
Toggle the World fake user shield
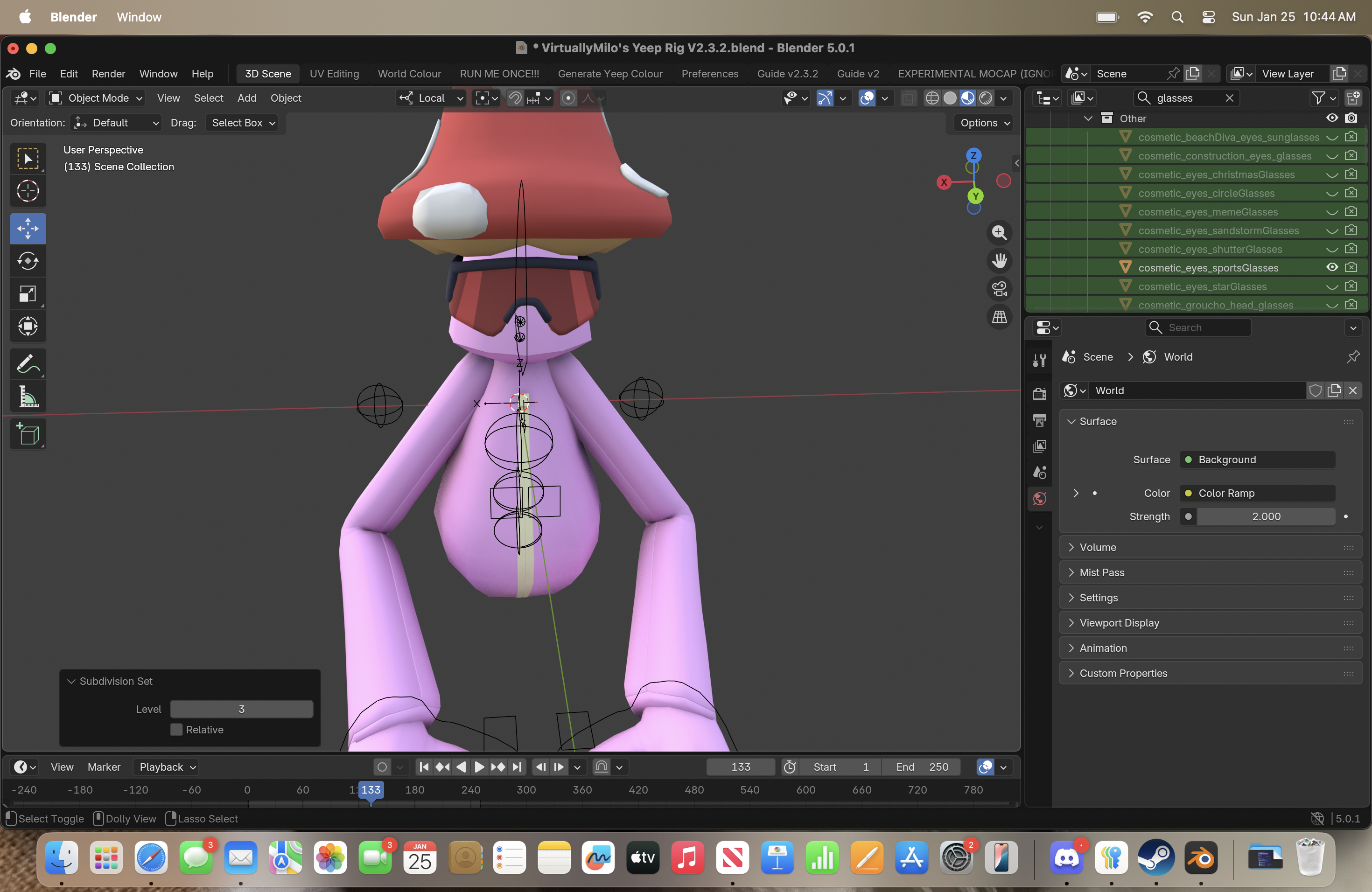pyautogui.click(x=1315, y=390)
